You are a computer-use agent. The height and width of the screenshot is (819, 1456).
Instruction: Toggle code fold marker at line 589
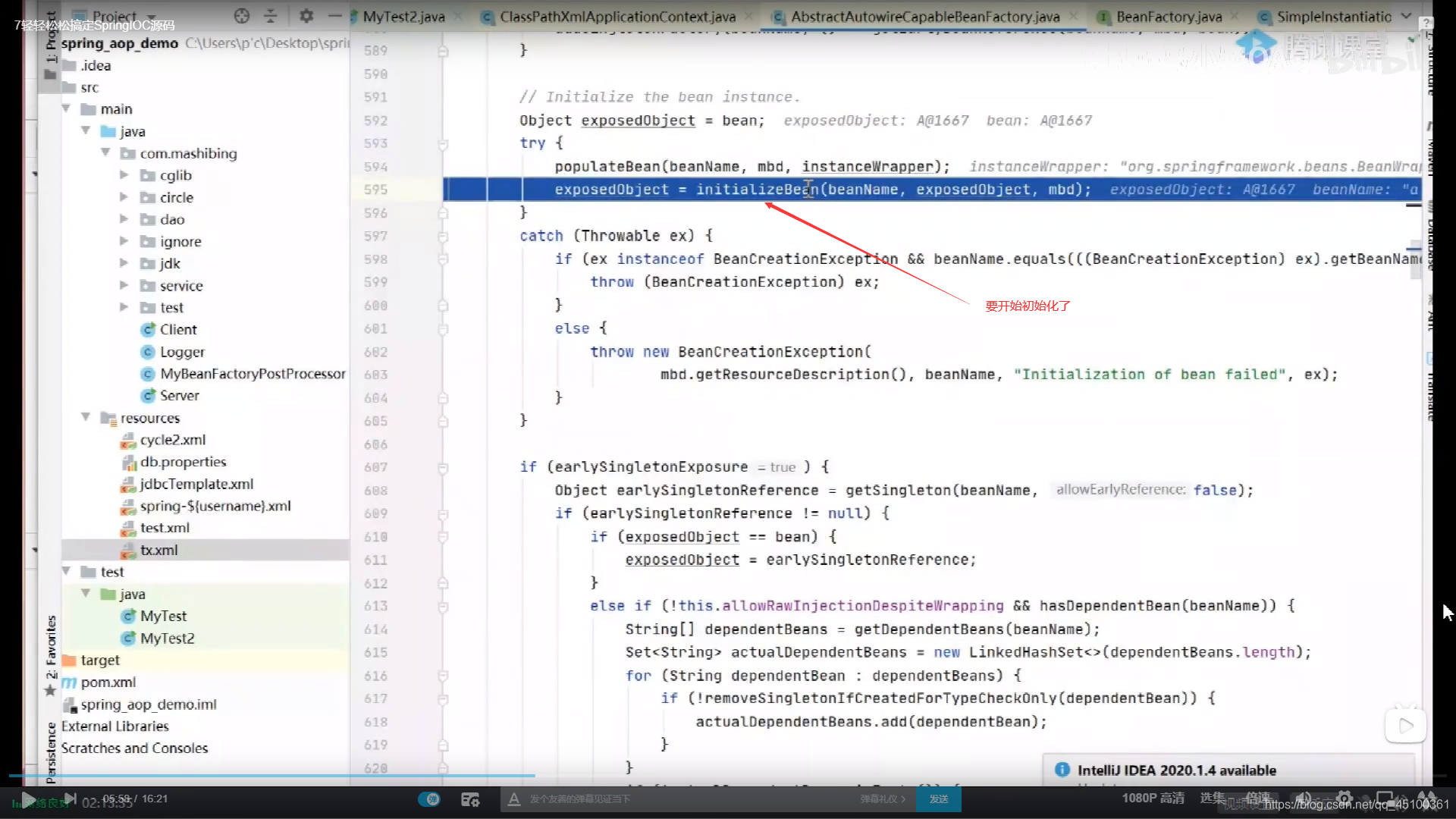tap(443, 51)
